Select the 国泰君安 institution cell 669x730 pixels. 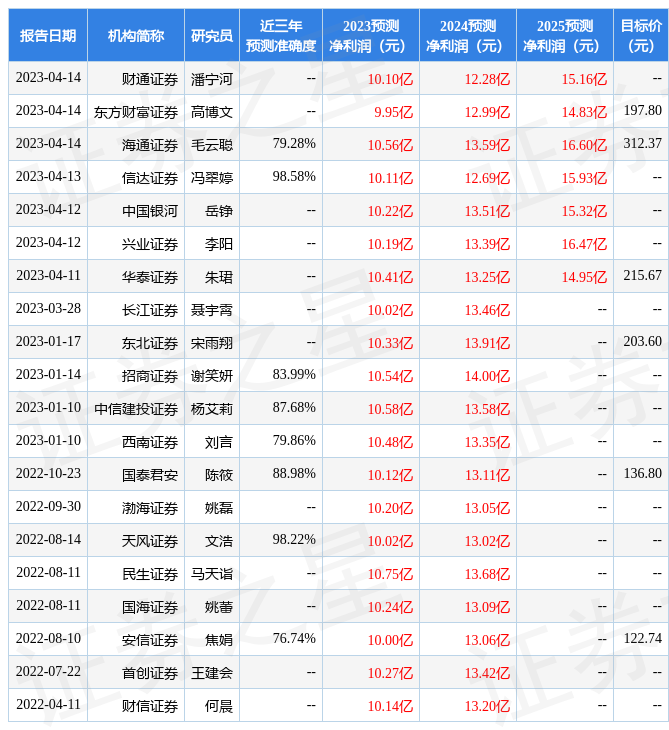pyautogui.click(x=135, y=475)
